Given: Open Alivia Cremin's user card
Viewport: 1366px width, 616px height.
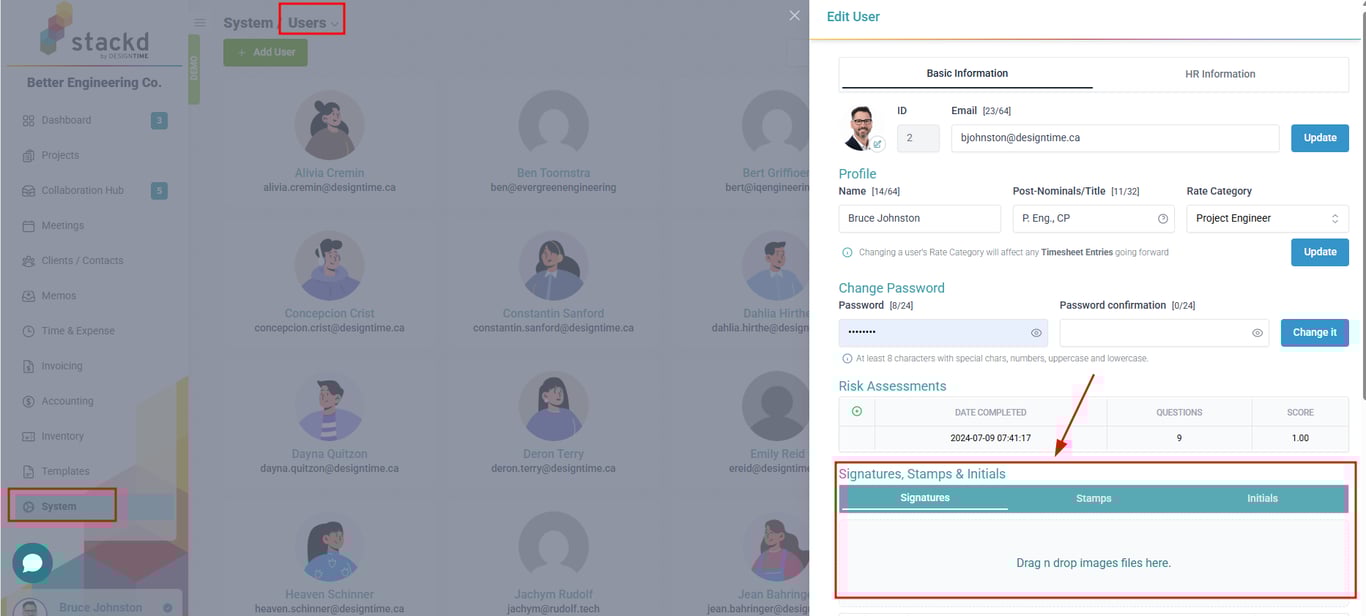Looking at the screenshot, I should coord(329,143).
